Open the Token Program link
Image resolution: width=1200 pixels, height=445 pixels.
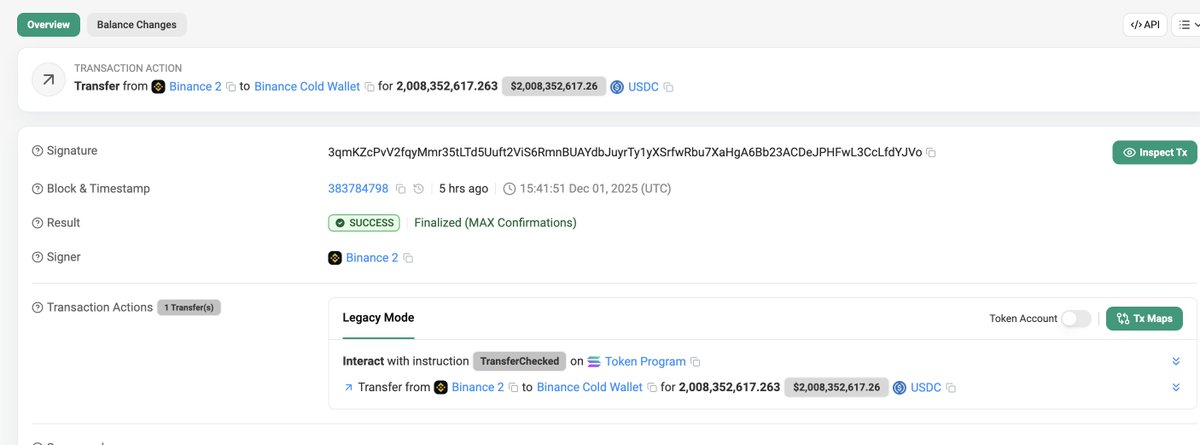(x=645, y=361)
